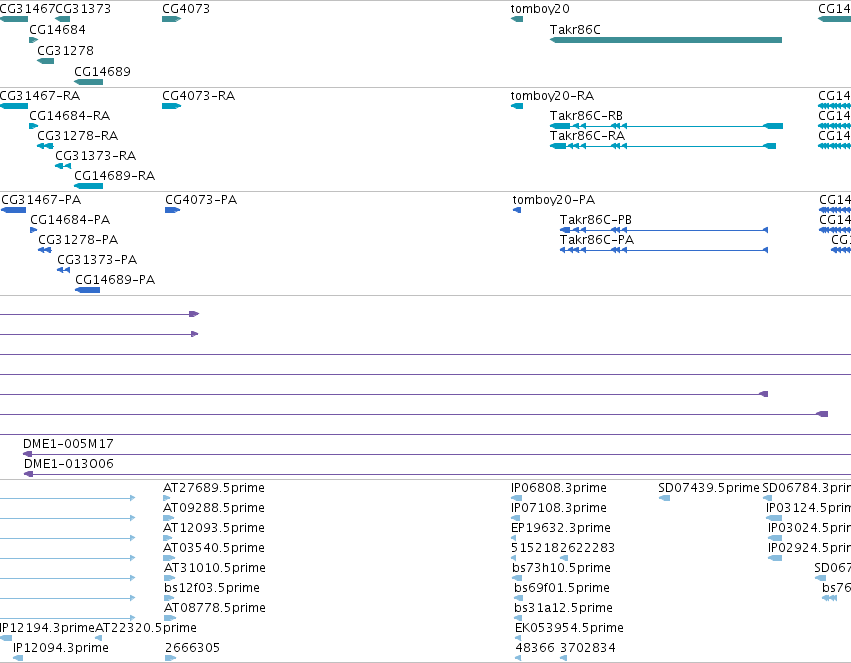851x663 pixels.
Task: Click EST AT27689.5prime
Action: tap(167, 498)
